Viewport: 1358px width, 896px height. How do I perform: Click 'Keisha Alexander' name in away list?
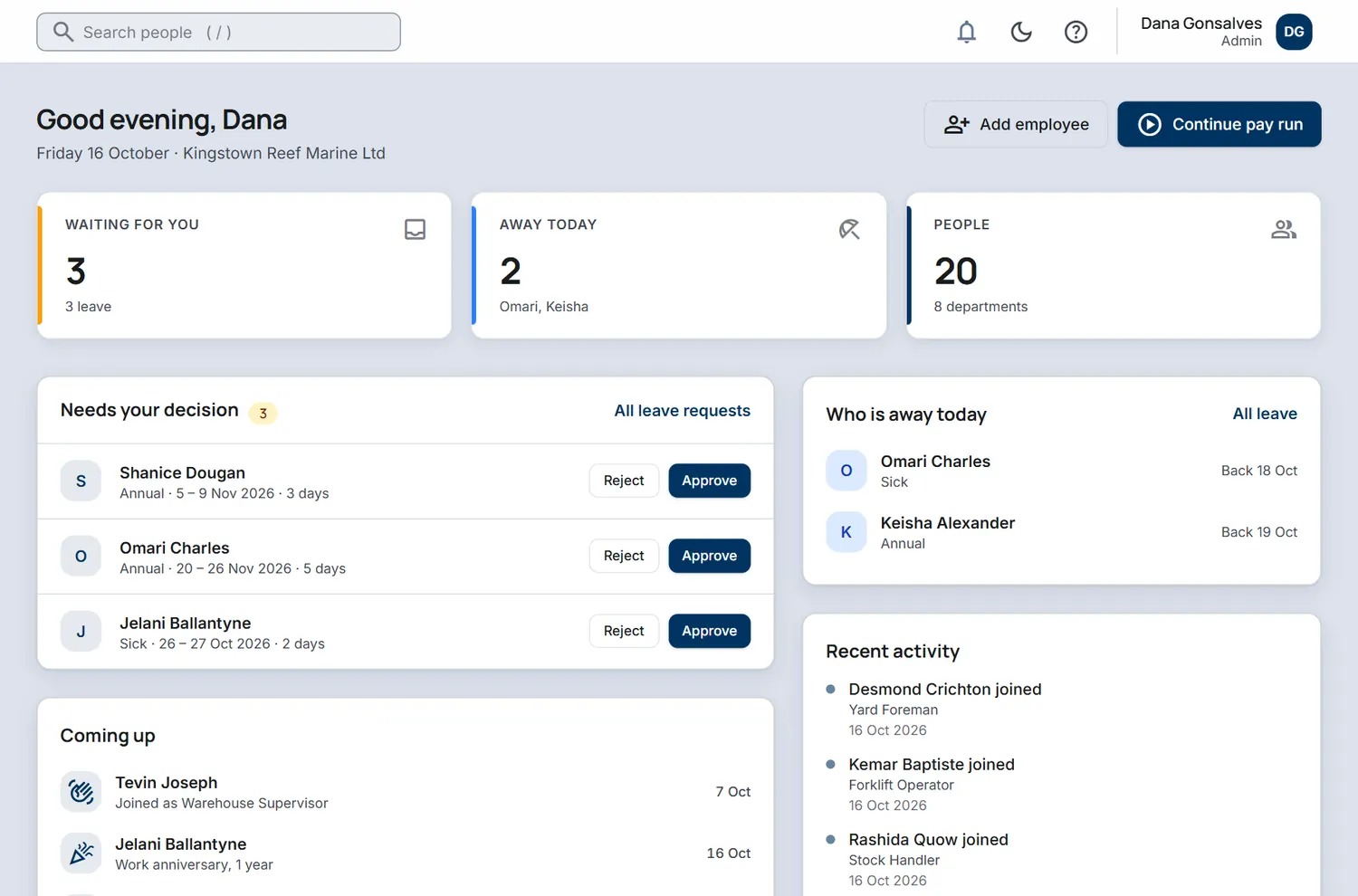pyautogui.click(x=948, y=523)
